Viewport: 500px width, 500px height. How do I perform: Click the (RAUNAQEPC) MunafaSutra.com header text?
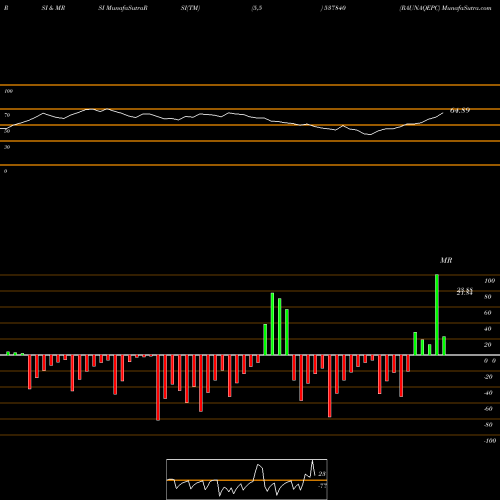coord(445,8)
